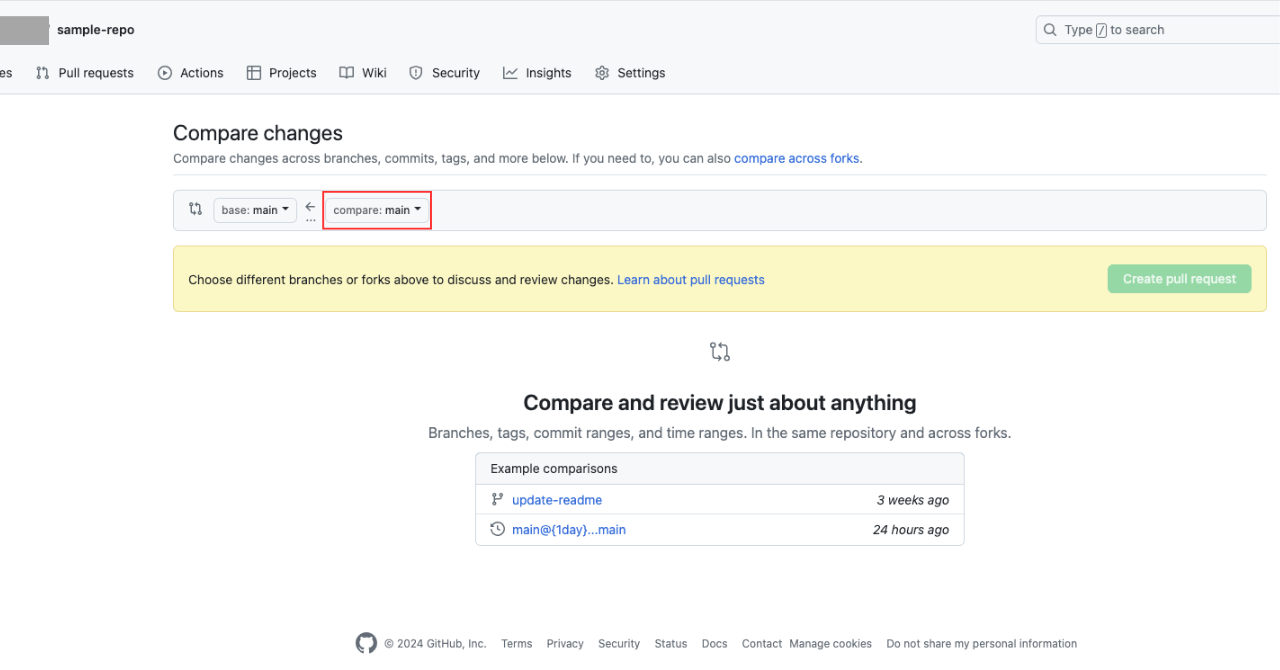The image size is (1280, 670).
Task: Switch to the Projects tab
Action: click(282, 73)
